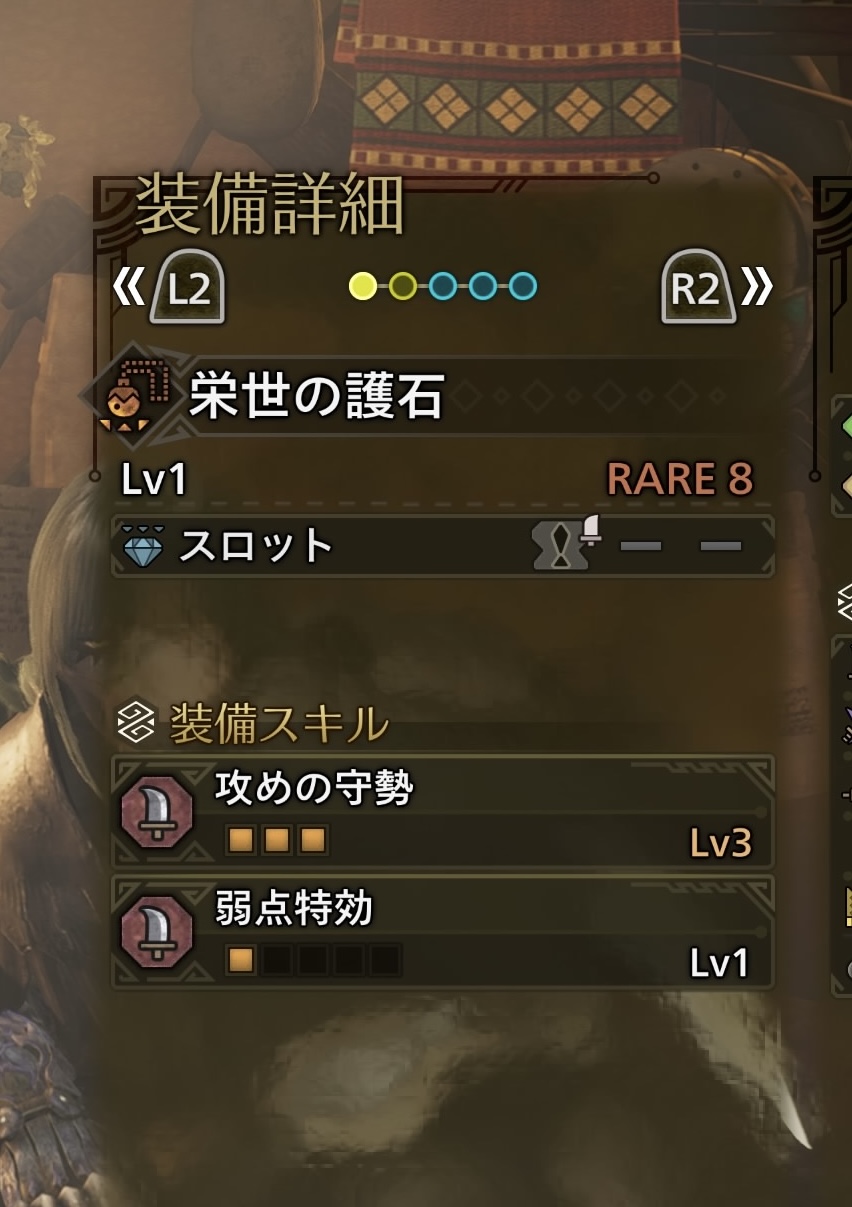
Task: Select the fifth blue page indicator dot
Action: coord(523,287)
